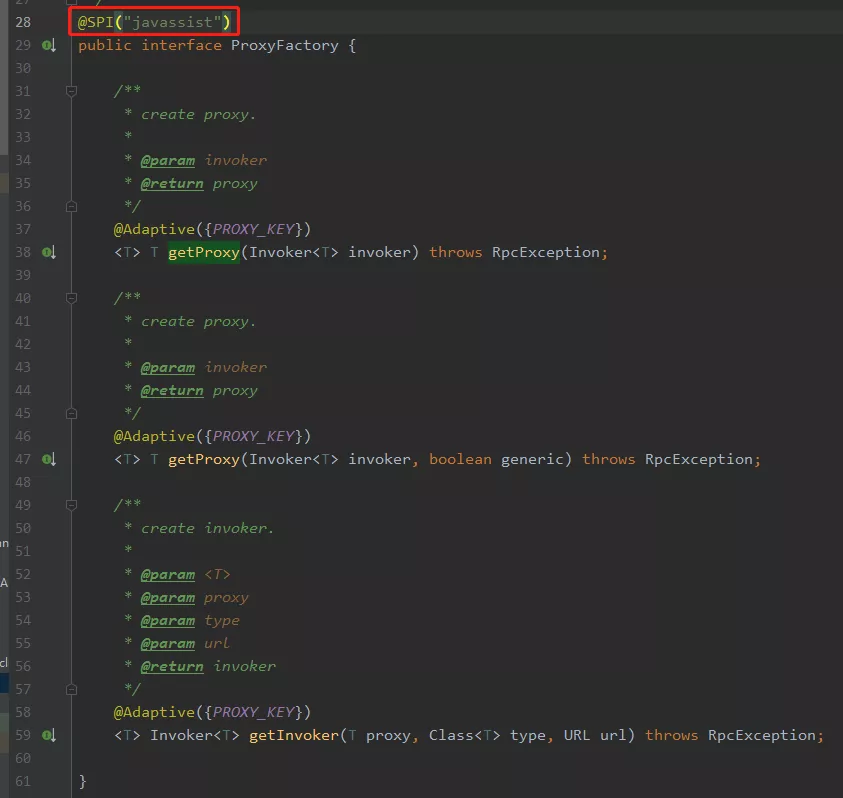Image resolution: width=843 pixels, height=798 pixels.
Task: Click the @return tag on line 35
Action: pyautogui.click(x=172, y=184)
